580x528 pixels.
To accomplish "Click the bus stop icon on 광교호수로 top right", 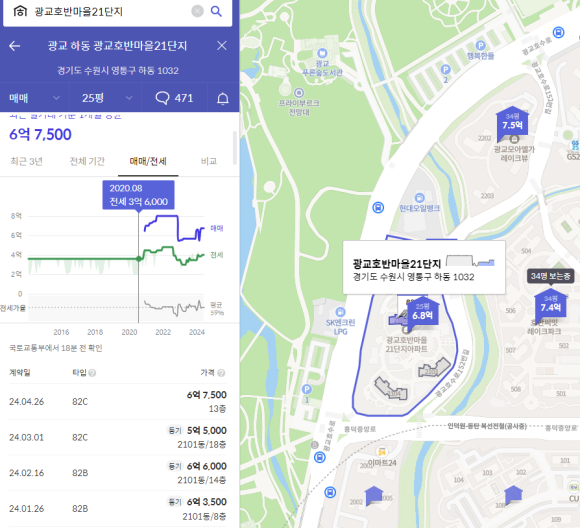I will click(559, 33).
